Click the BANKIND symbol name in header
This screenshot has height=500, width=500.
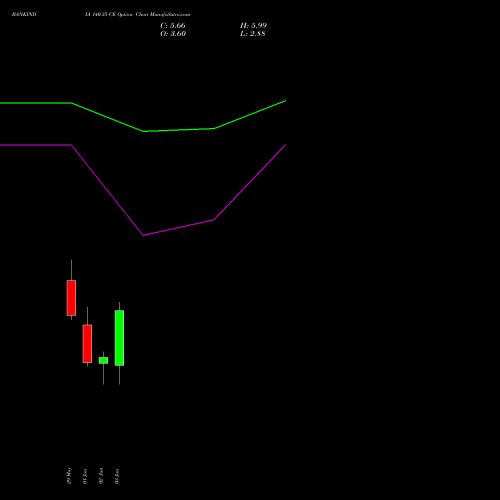pos(24,14)
